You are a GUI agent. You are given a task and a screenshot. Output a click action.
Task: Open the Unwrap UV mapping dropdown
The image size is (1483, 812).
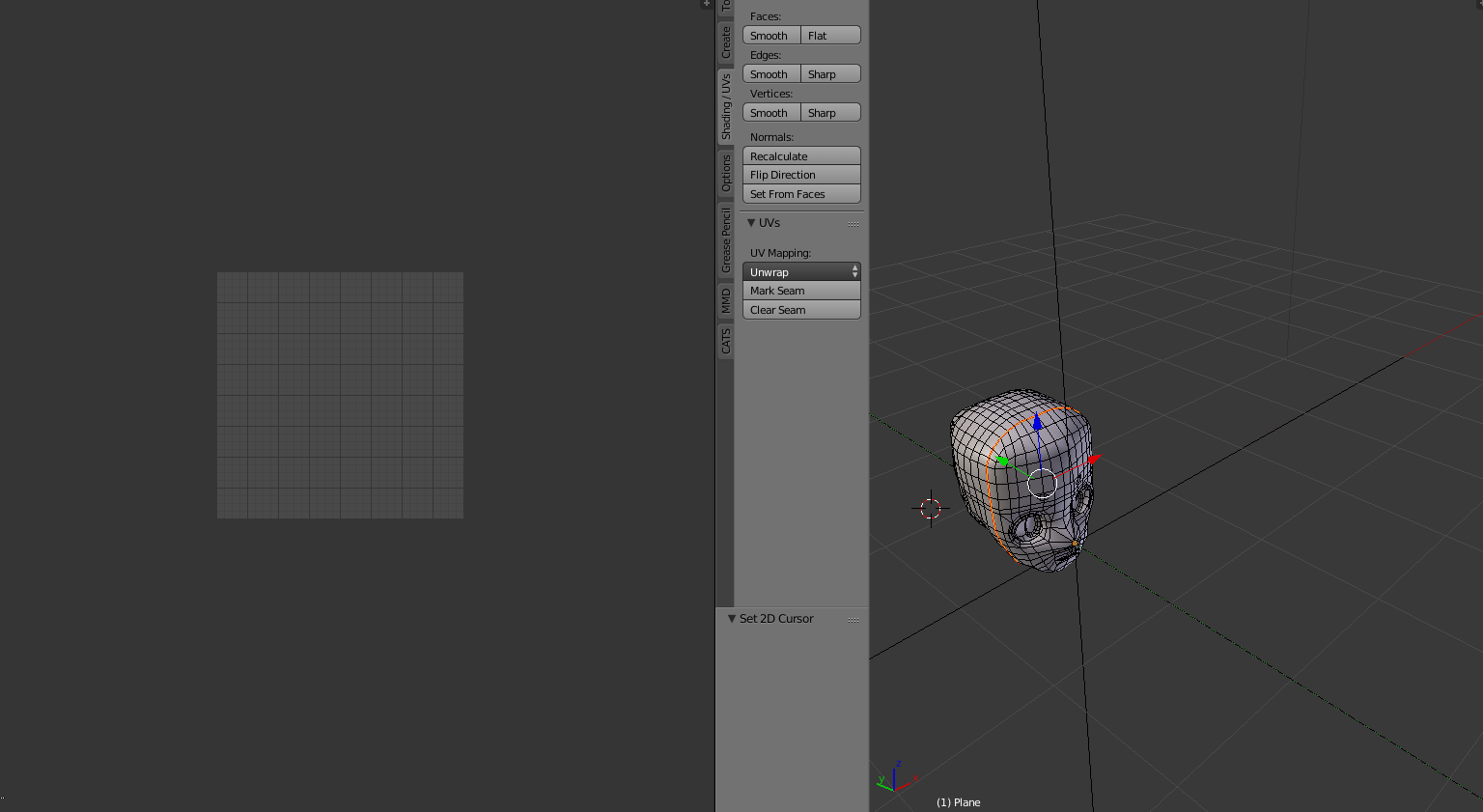(801, 272)
